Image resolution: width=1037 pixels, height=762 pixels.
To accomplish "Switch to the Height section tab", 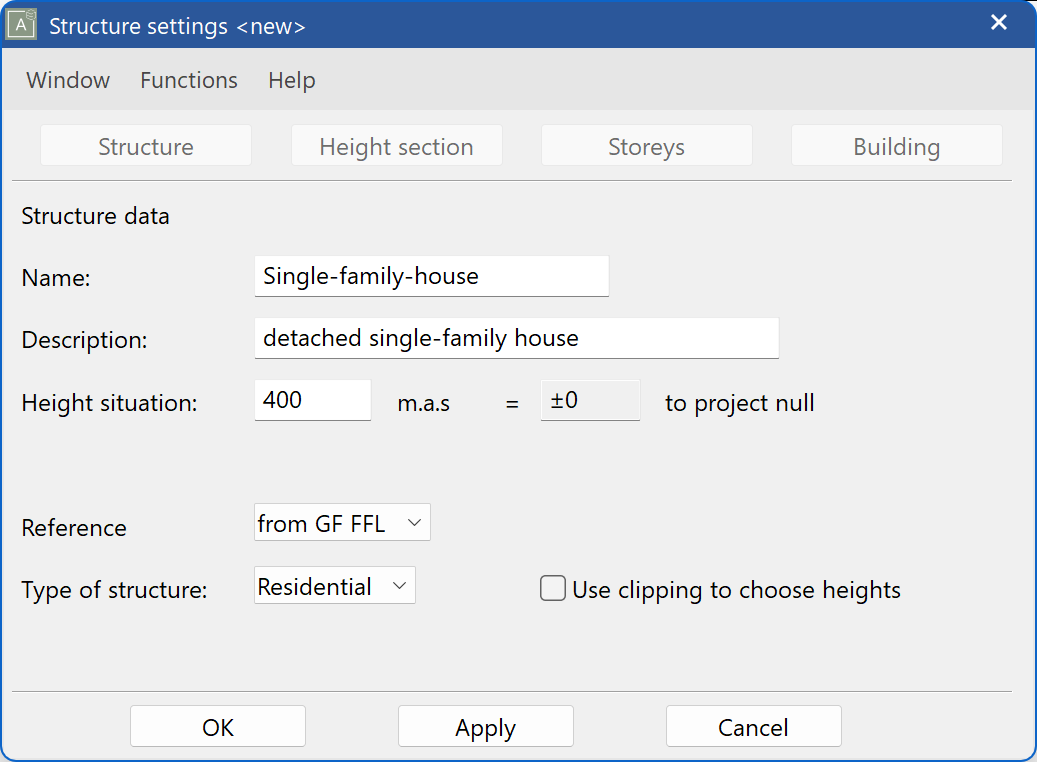I will tap(396, 145).
